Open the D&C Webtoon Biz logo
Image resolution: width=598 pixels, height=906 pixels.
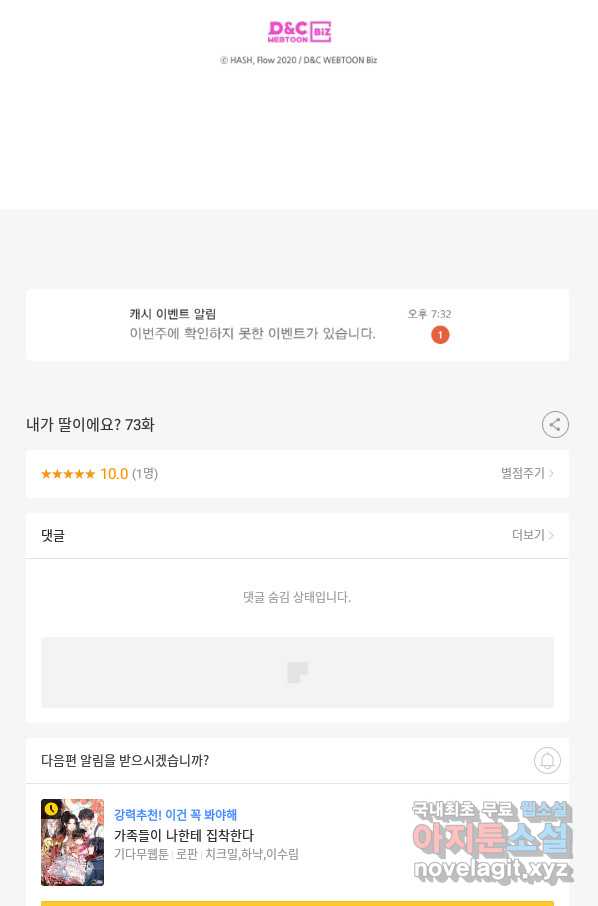299,32
